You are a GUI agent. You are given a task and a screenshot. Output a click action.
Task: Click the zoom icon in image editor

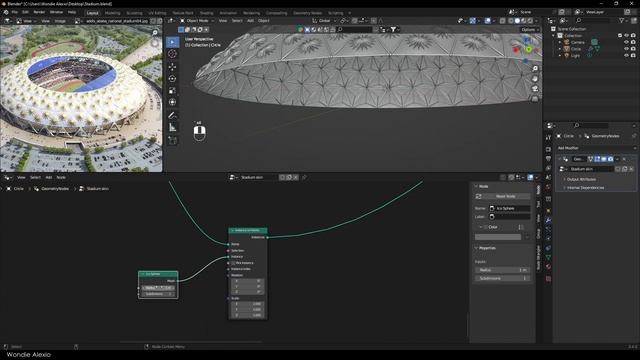[x=155, y=32]
